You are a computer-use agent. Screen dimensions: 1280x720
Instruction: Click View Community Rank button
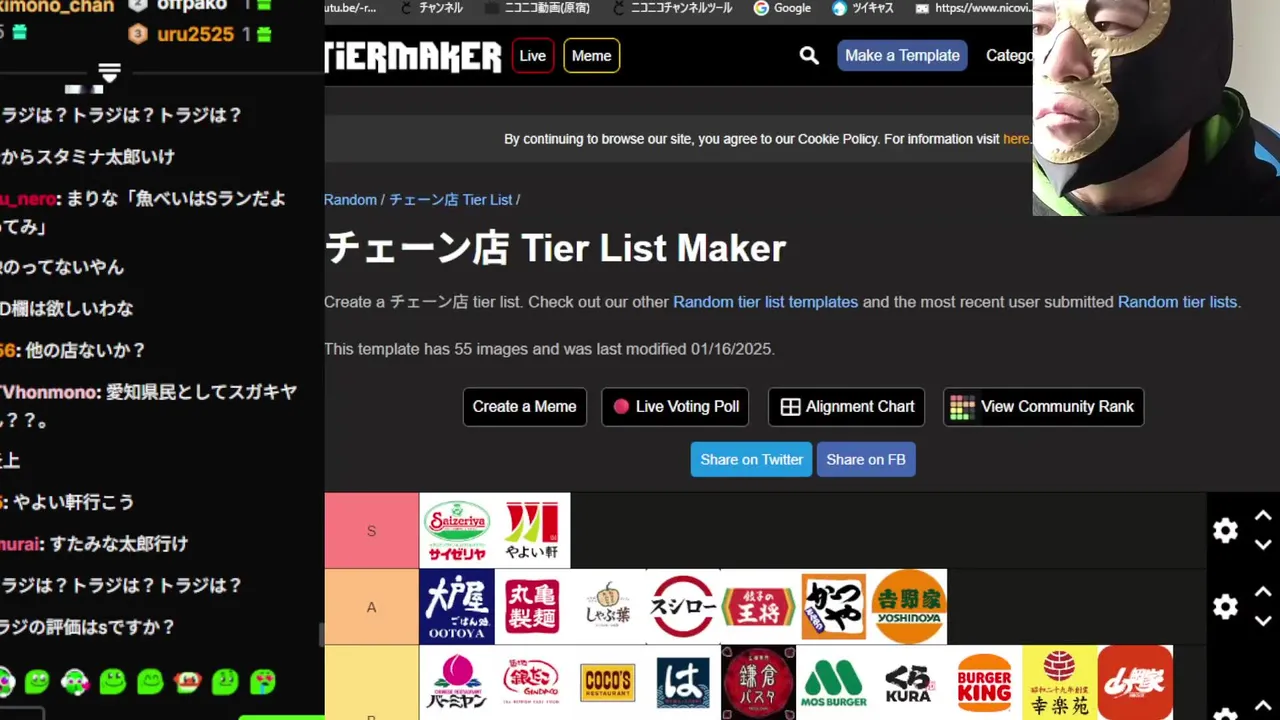pos(1043,407)
